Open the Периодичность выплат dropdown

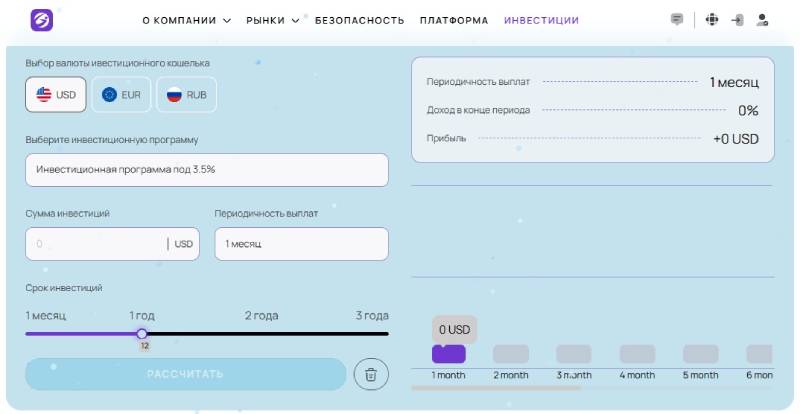(x=301, y=244)
